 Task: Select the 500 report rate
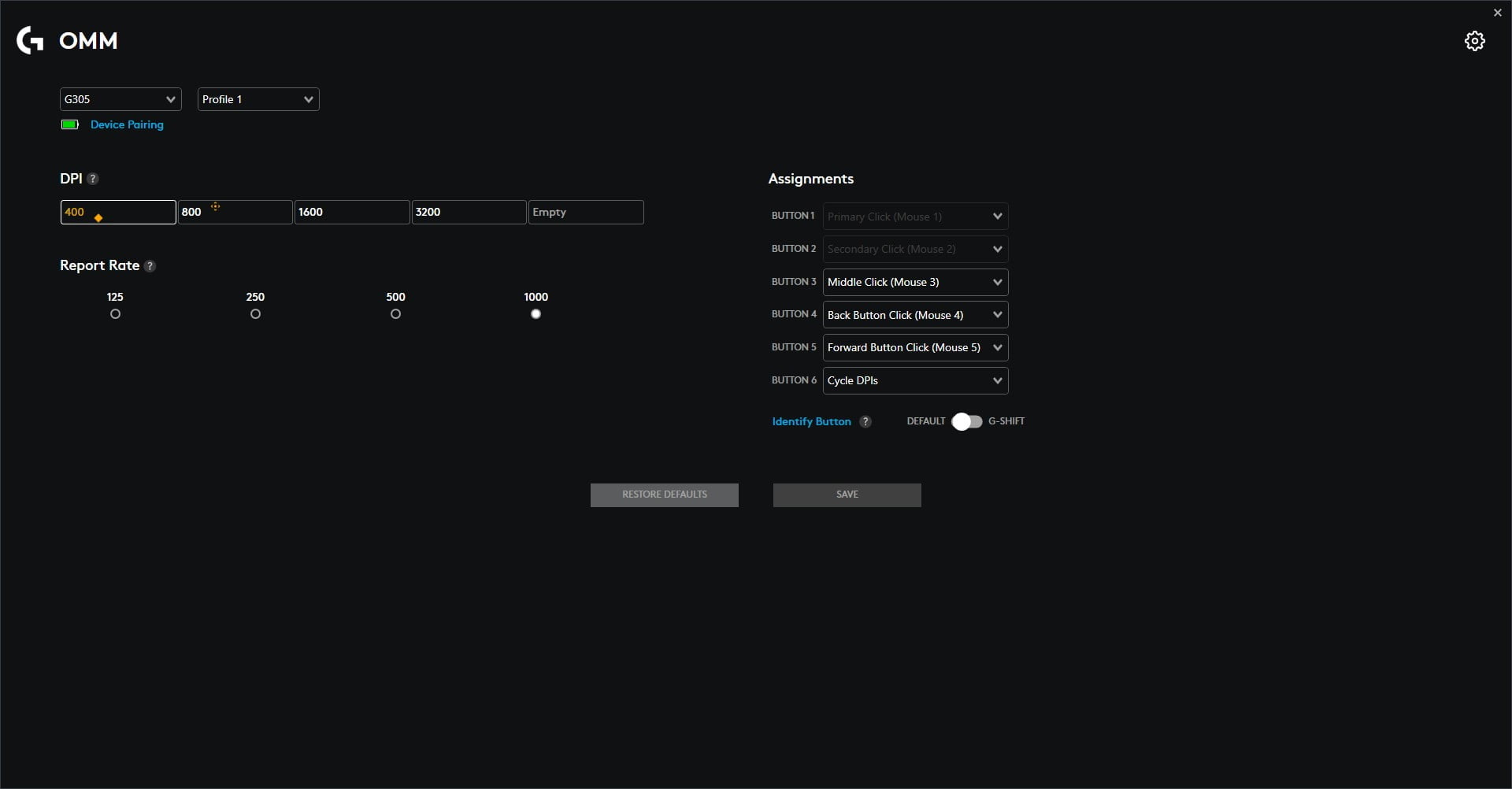pyautogui.click(x=395, y=313)
